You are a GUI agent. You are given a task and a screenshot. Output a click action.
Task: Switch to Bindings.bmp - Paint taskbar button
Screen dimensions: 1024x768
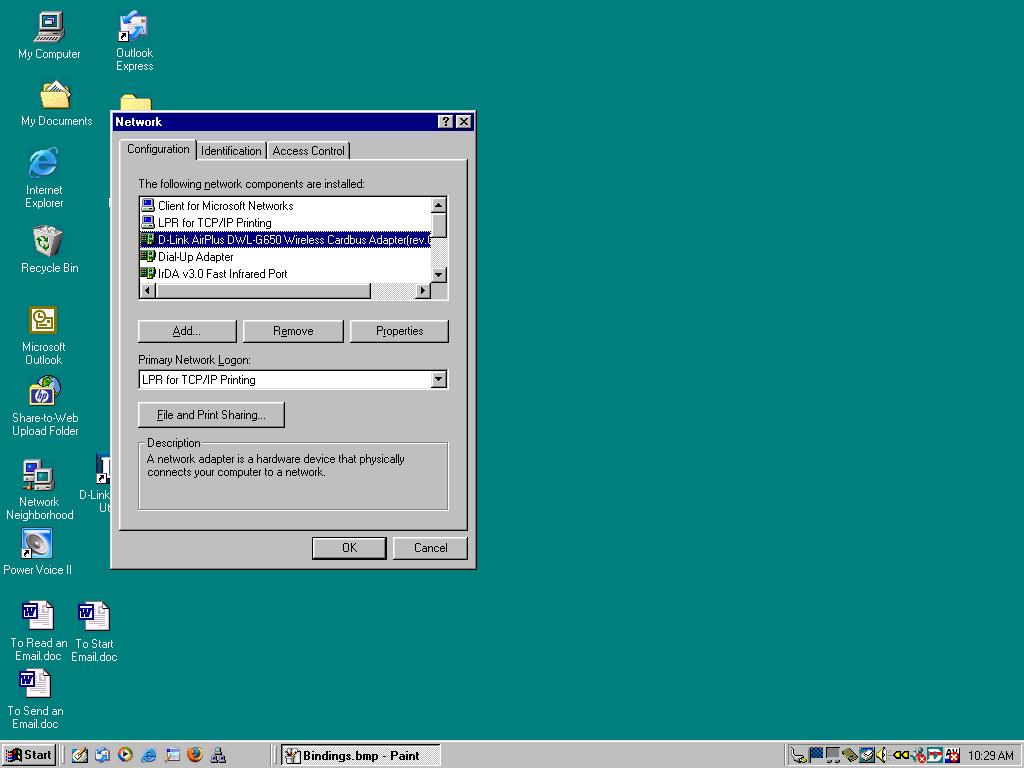360,755
